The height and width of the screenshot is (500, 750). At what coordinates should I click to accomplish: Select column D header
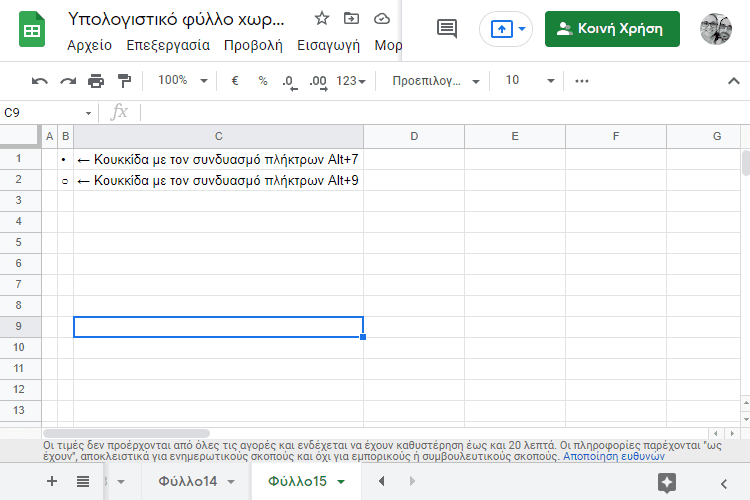[414, 136]
